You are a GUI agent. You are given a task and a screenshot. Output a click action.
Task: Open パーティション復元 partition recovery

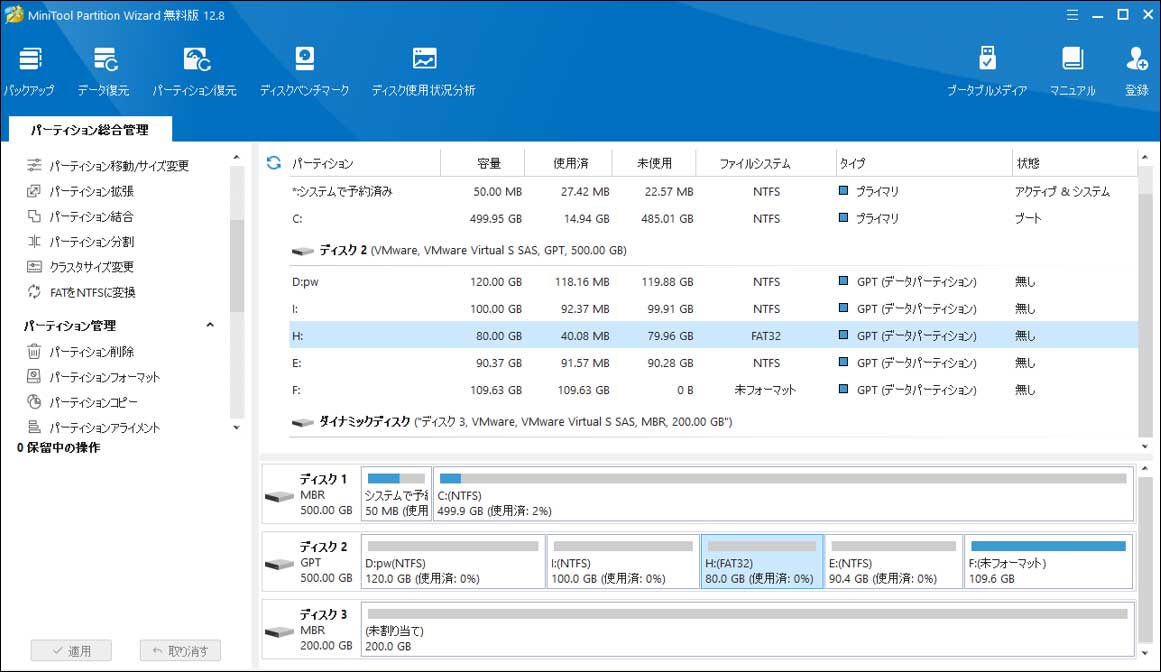[195, 71]
